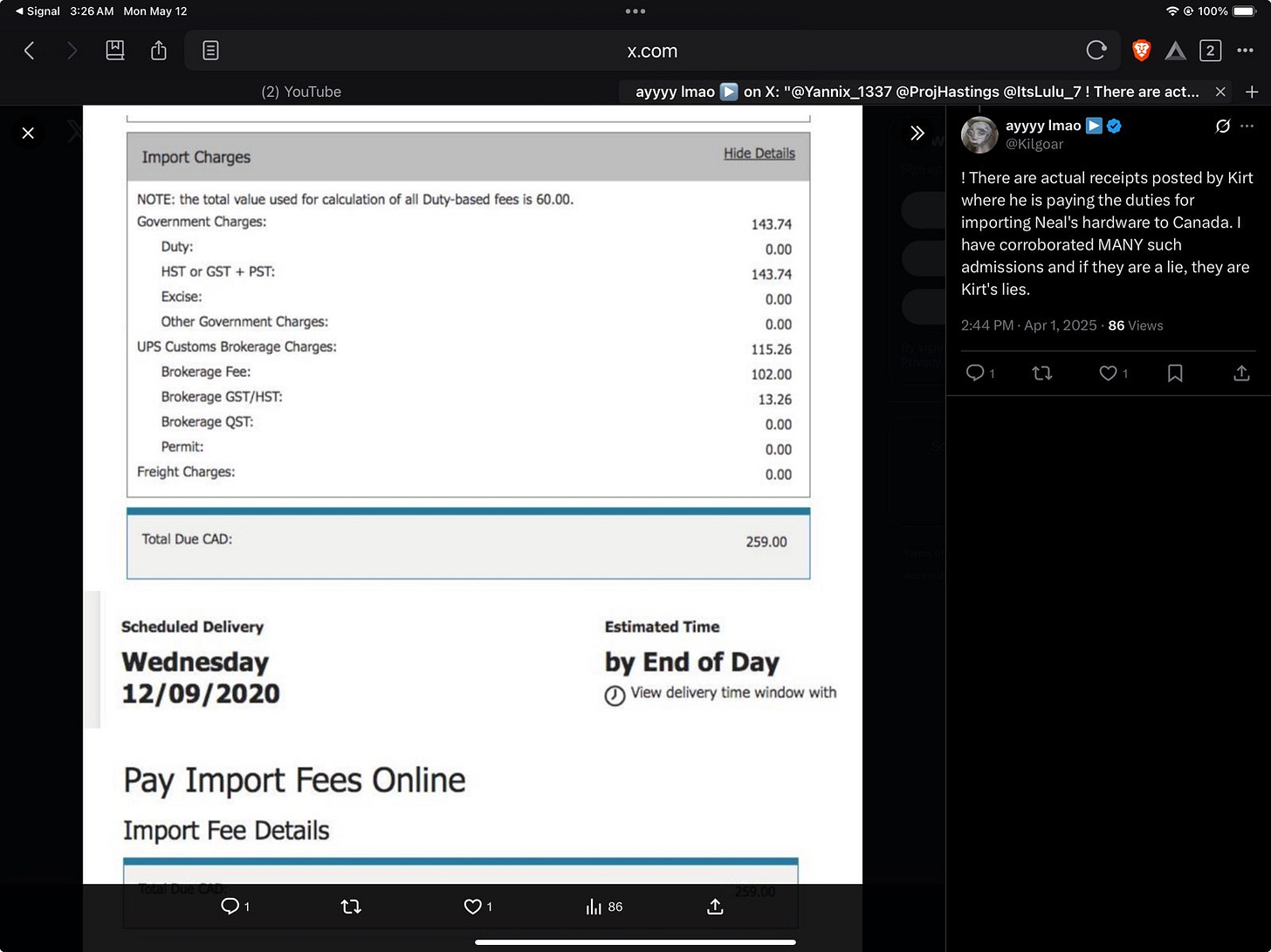Close the image viewer with X
The image size is (1271, 952).
point(28,133)
